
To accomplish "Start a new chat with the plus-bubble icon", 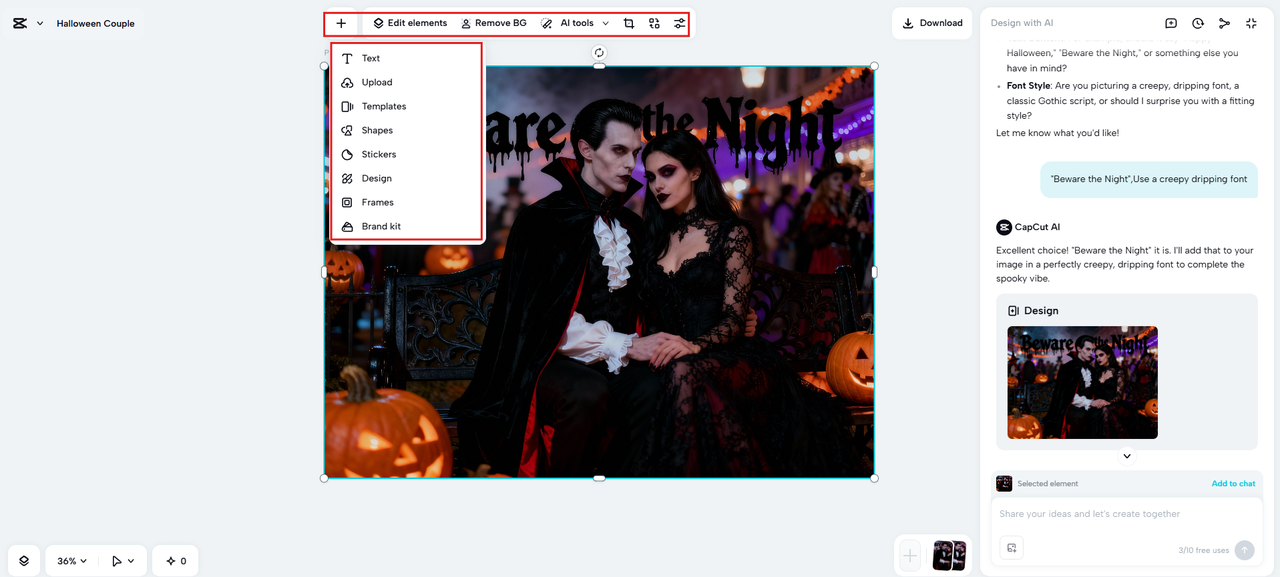I will pyautogui.click(x=1171, y=23).
